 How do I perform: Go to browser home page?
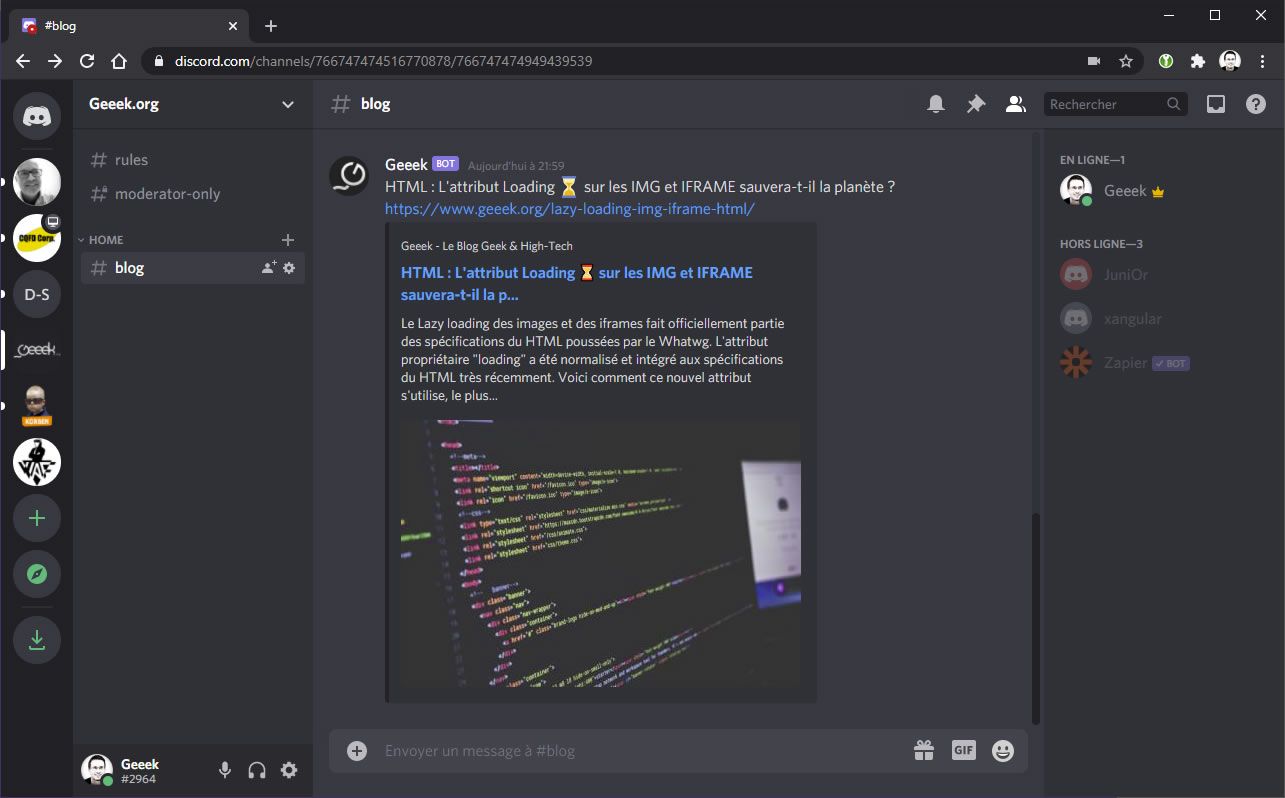point(119,61)
